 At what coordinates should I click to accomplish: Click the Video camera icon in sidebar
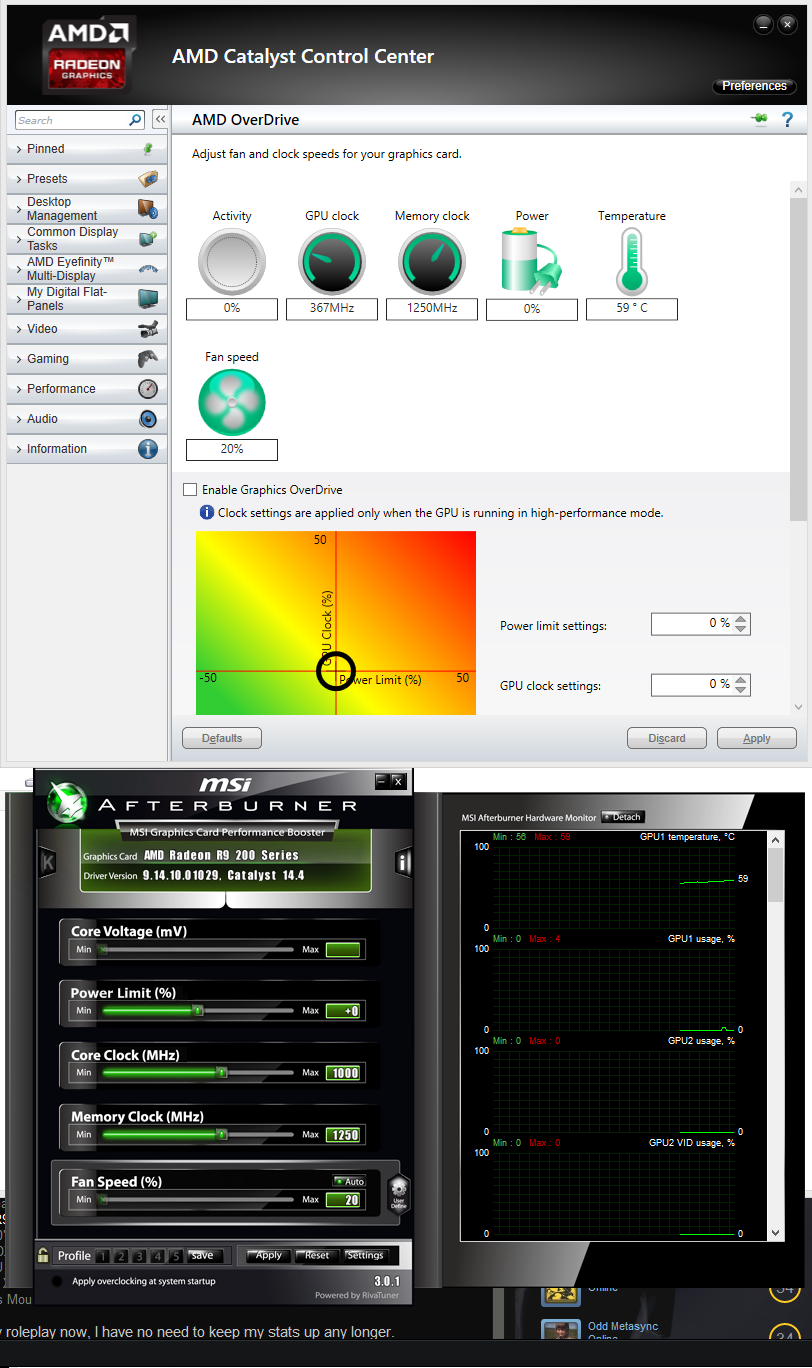tap(147, 328)
